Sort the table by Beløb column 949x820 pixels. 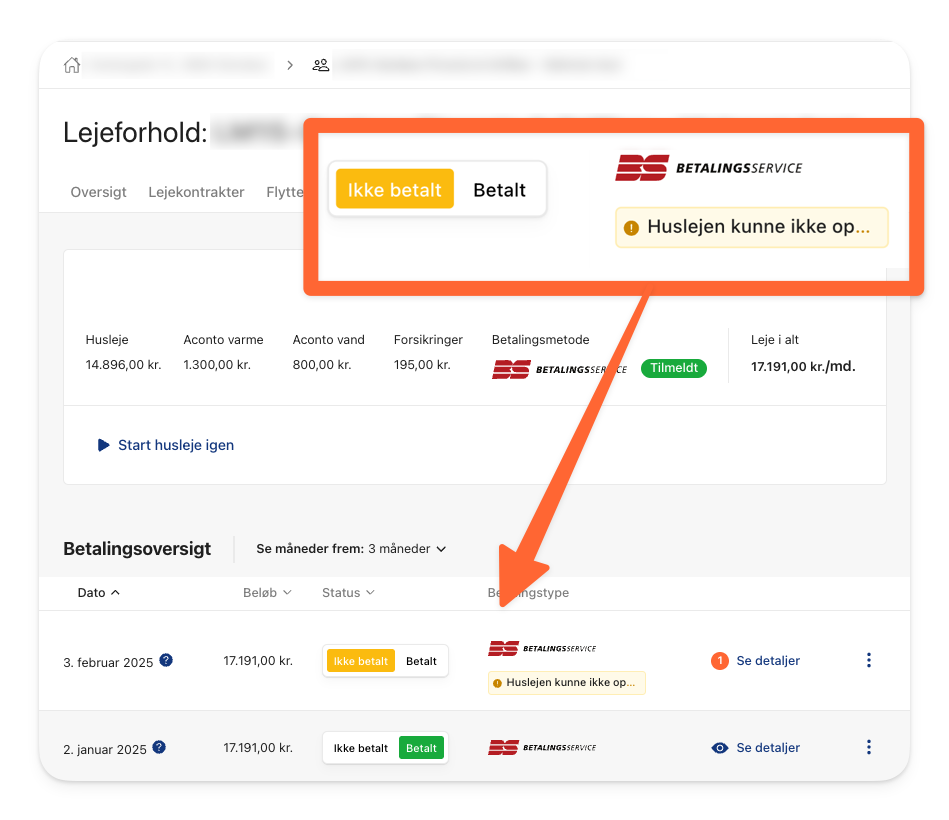[x=267, y=592]
